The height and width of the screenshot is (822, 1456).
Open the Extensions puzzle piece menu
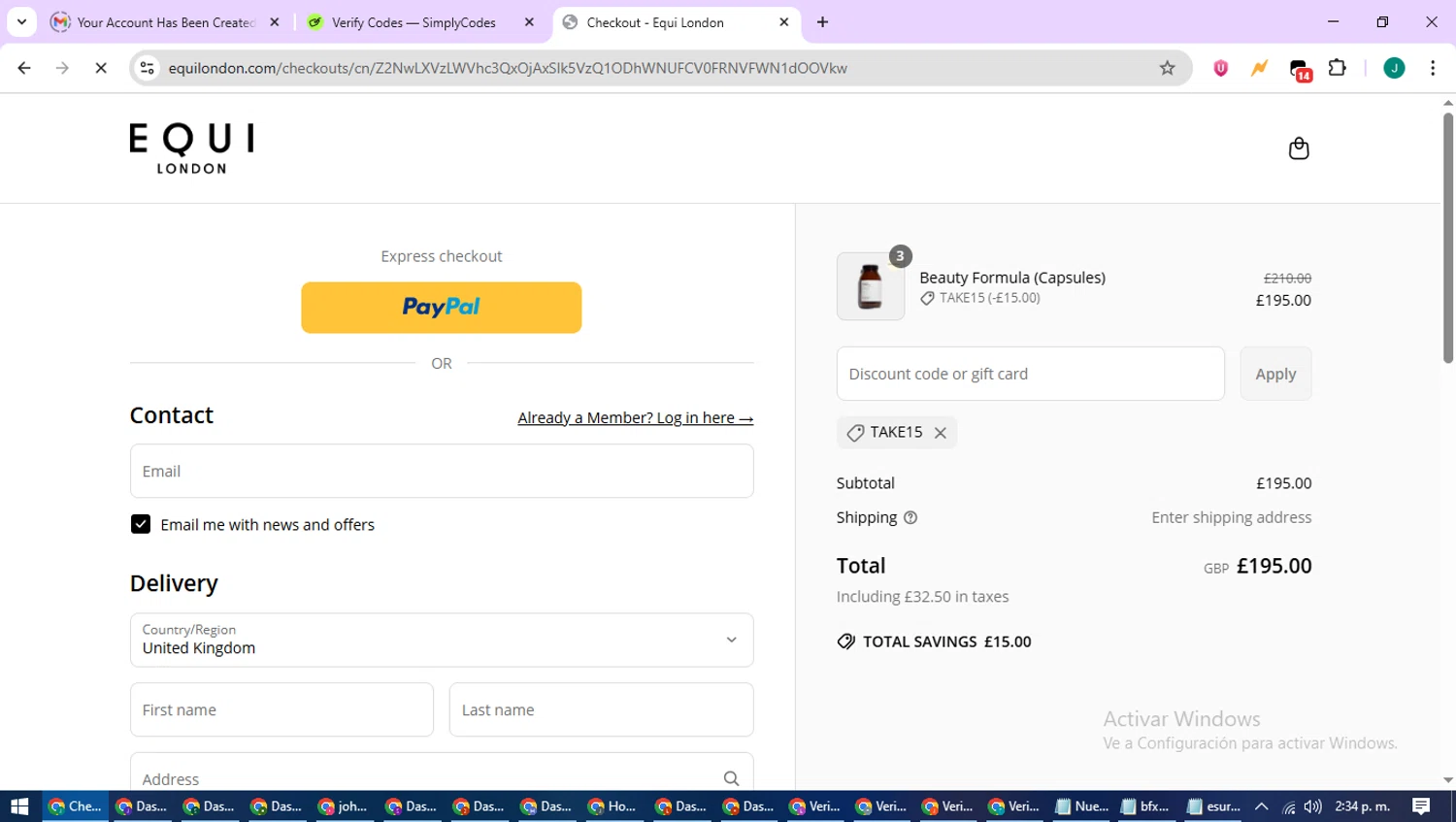(1338, 68)
